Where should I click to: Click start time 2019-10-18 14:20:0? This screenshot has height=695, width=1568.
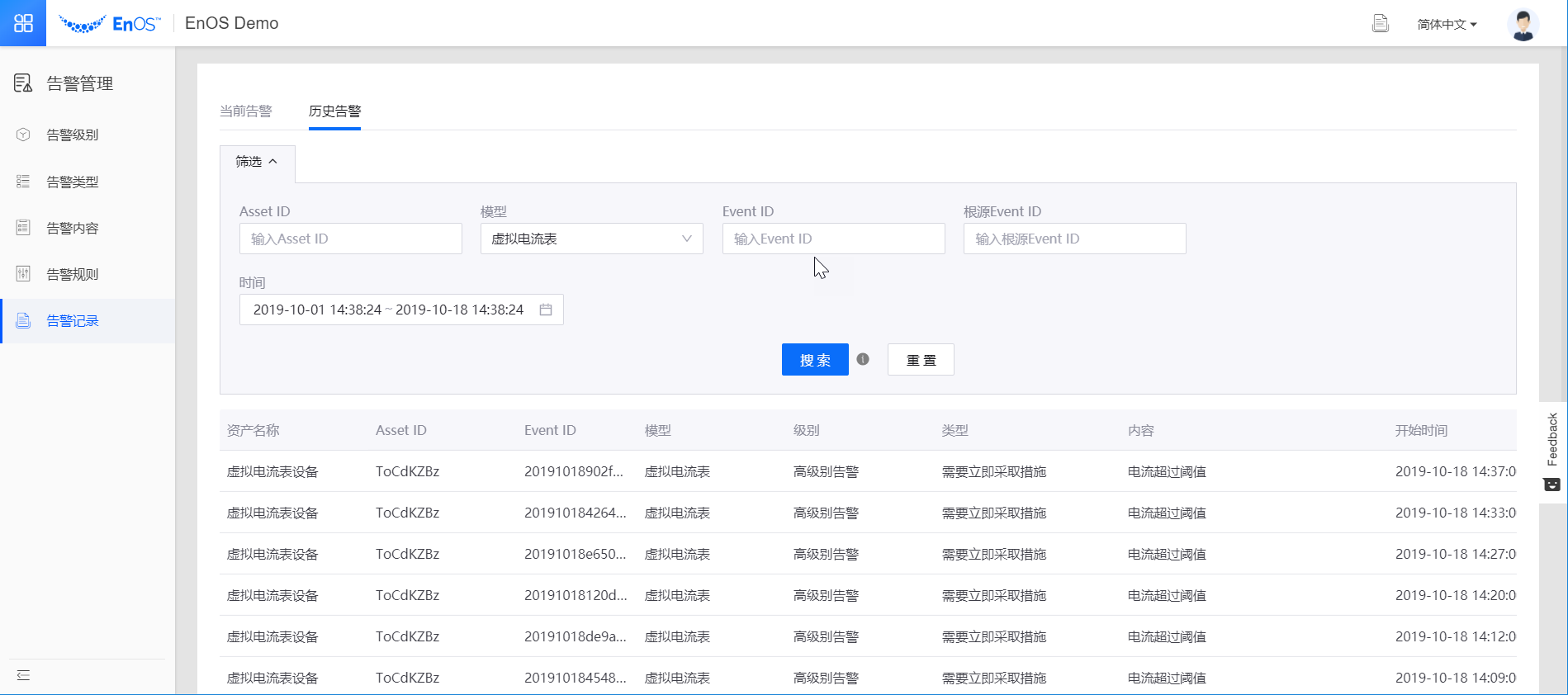[x=1456, y=595]
